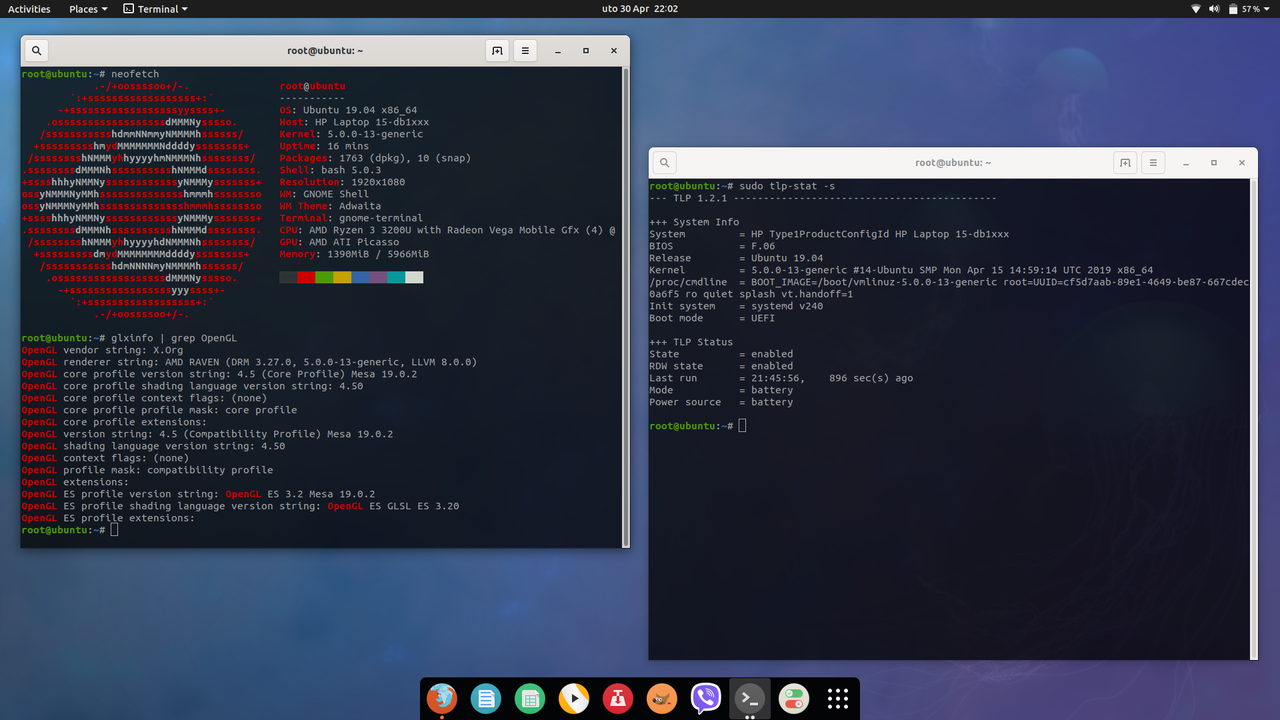Open search in the left terminal window
The image size is (1280, 720).
pyautogui.click(x=36, y=50)
